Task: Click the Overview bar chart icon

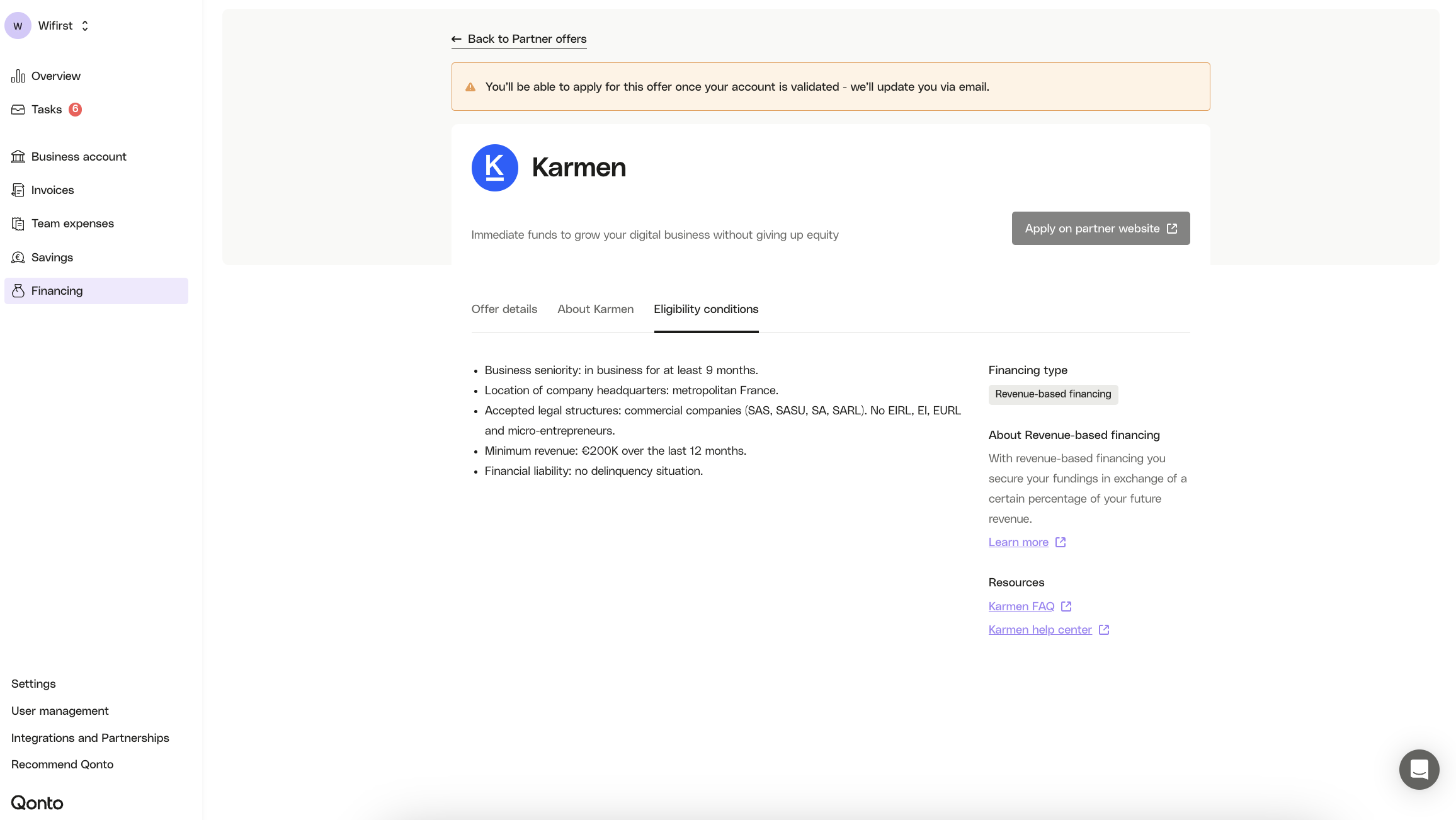Action: pyautogui.click(x=18, y=76)
